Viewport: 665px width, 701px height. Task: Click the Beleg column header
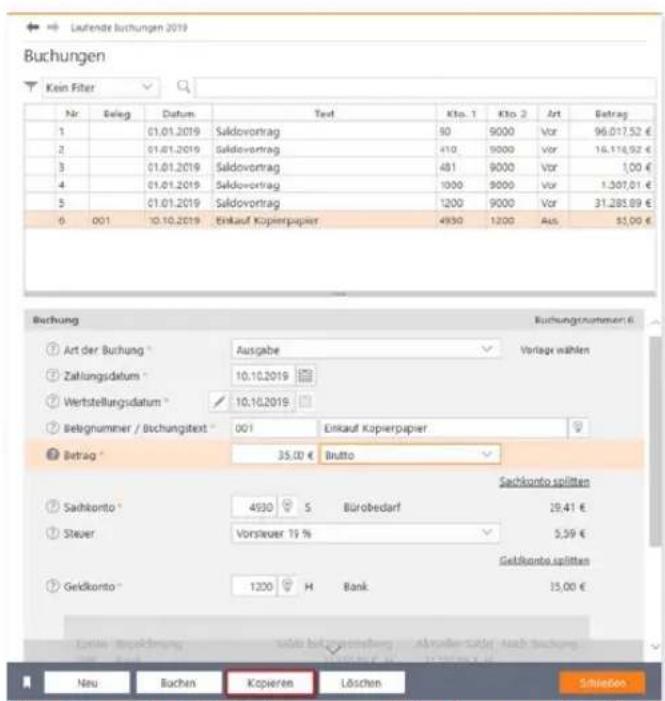(117, 114)
